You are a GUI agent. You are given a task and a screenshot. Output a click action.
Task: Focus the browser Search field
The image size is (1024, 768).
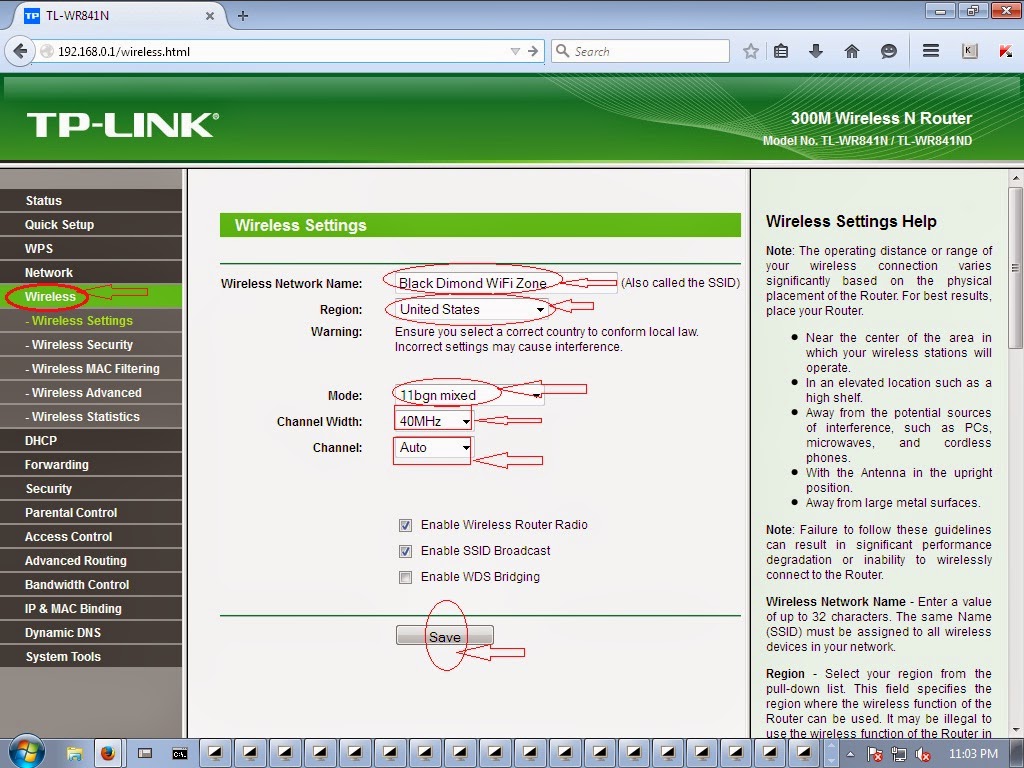(x=641, y=51)
